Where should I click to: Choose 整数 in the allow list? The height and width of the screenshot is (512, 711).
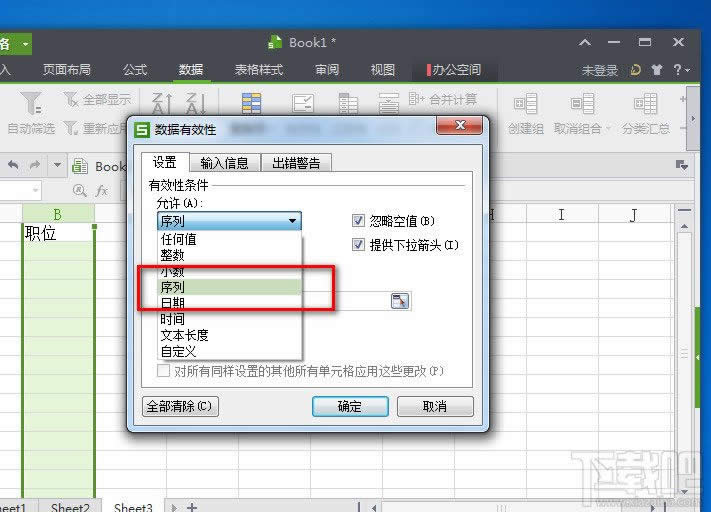click(x=229, y=255)
